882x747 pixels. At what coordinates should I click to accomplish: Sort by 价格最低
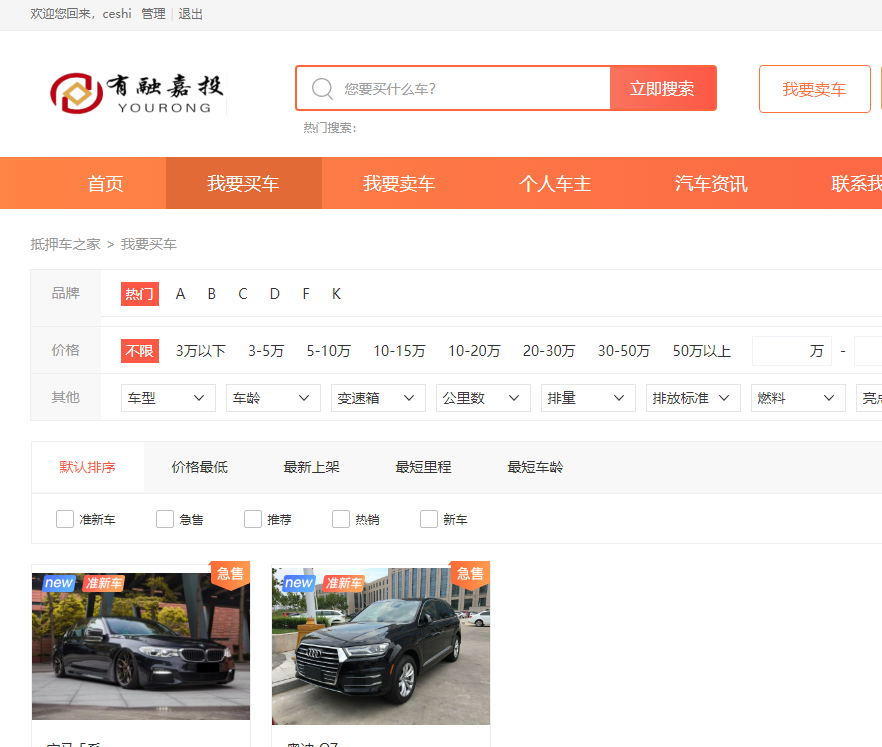coord(200,467)
